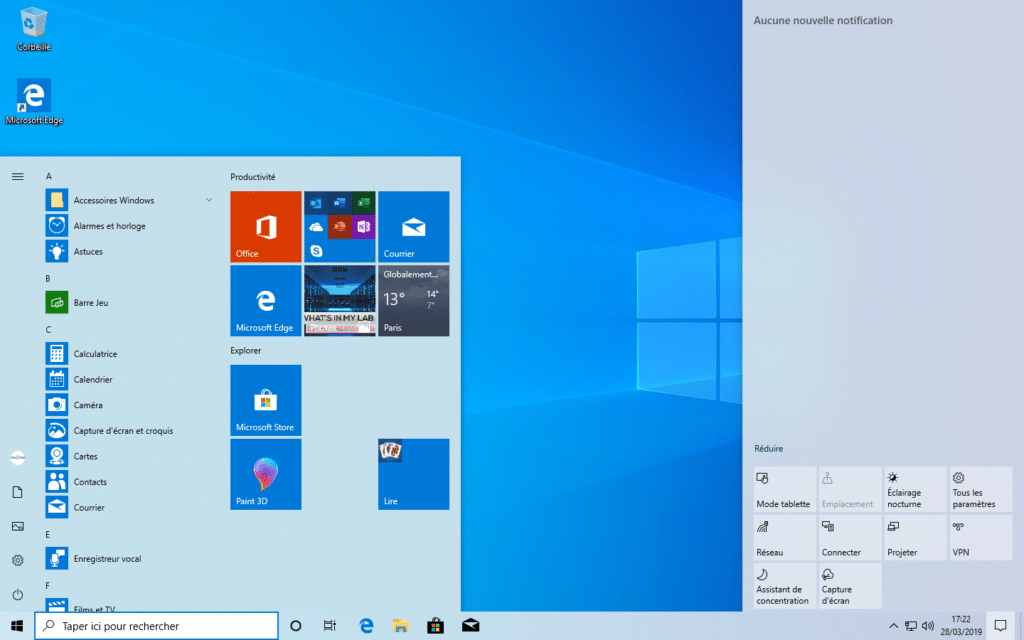Image resolution: width=1024 pixels, height=640 pixels.
Task: Close the Action Center via taskbar icon
Action: [1000, 626]
